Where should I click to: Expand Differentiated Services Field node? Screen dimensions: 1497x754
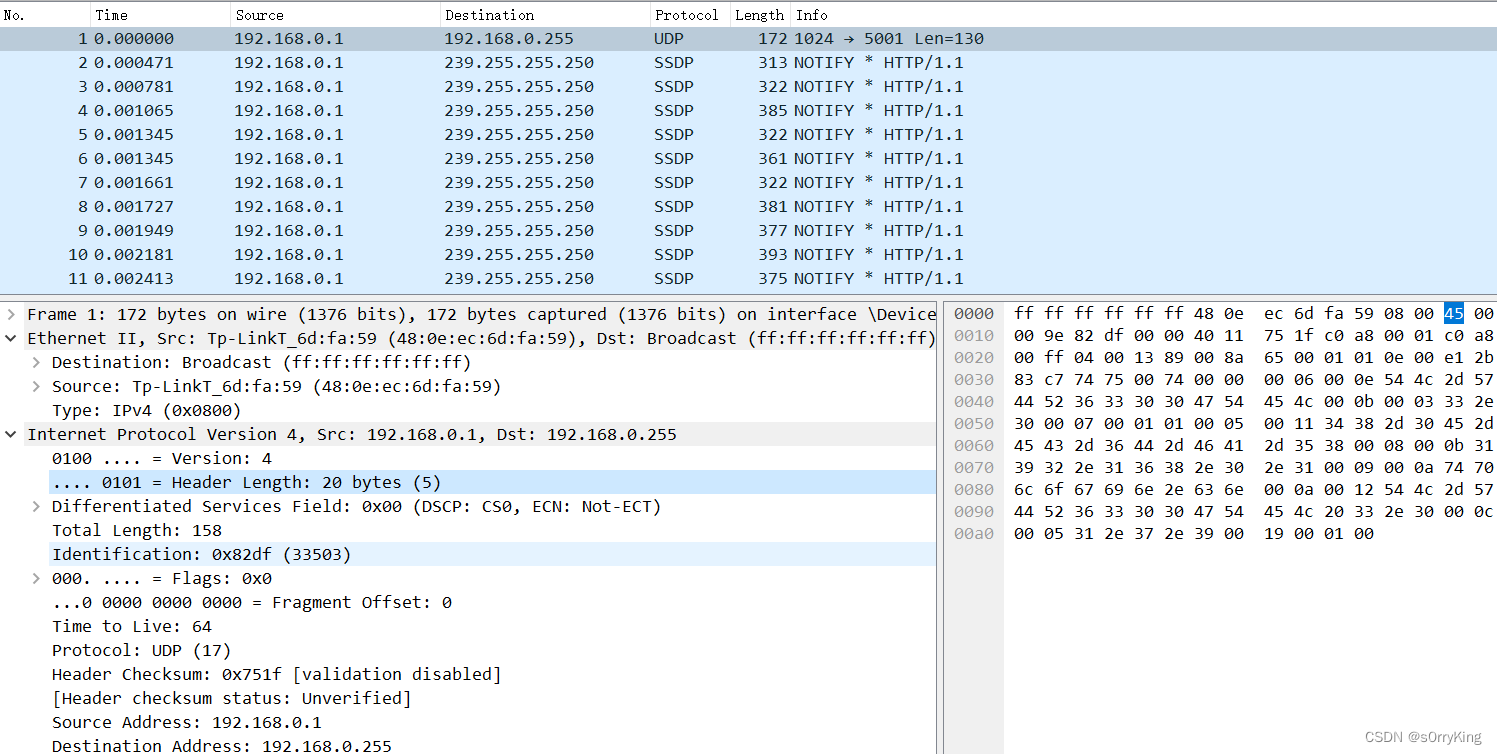click(36, 506)
